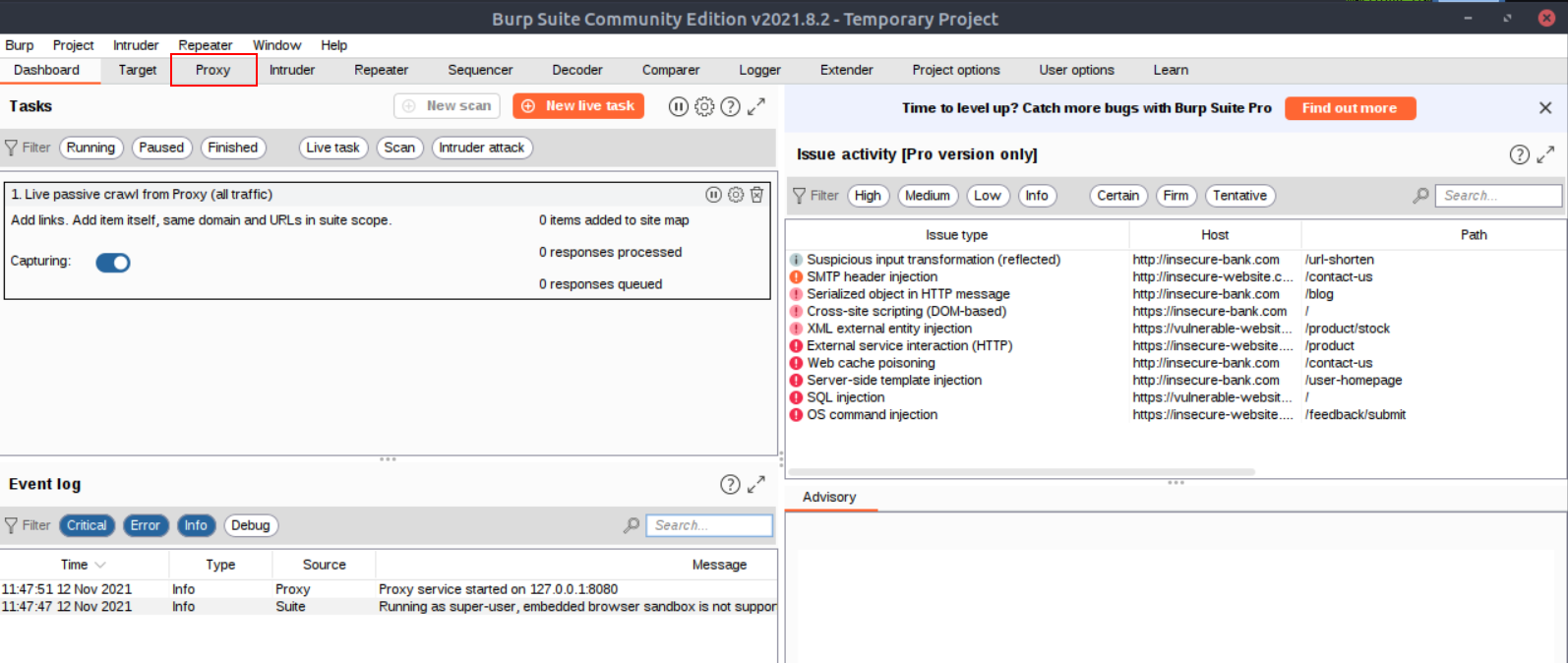Open help for the Tasks panel
The image size is (1568, 663).
pyautogui.click(x=730, y=106)
